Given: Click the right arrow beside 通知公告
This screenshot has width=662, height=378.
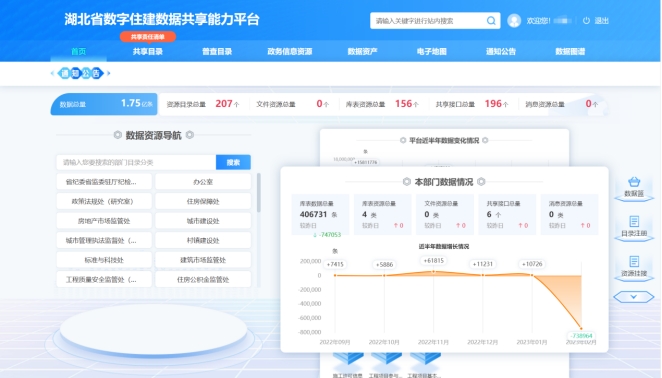Looking at the screenshot, I should (x=109, y=73).
